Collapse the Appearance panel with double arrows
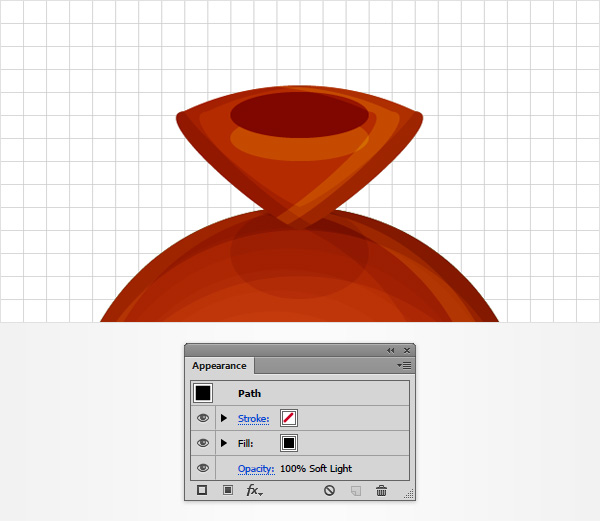600x521 pixels. coord(390,350)
